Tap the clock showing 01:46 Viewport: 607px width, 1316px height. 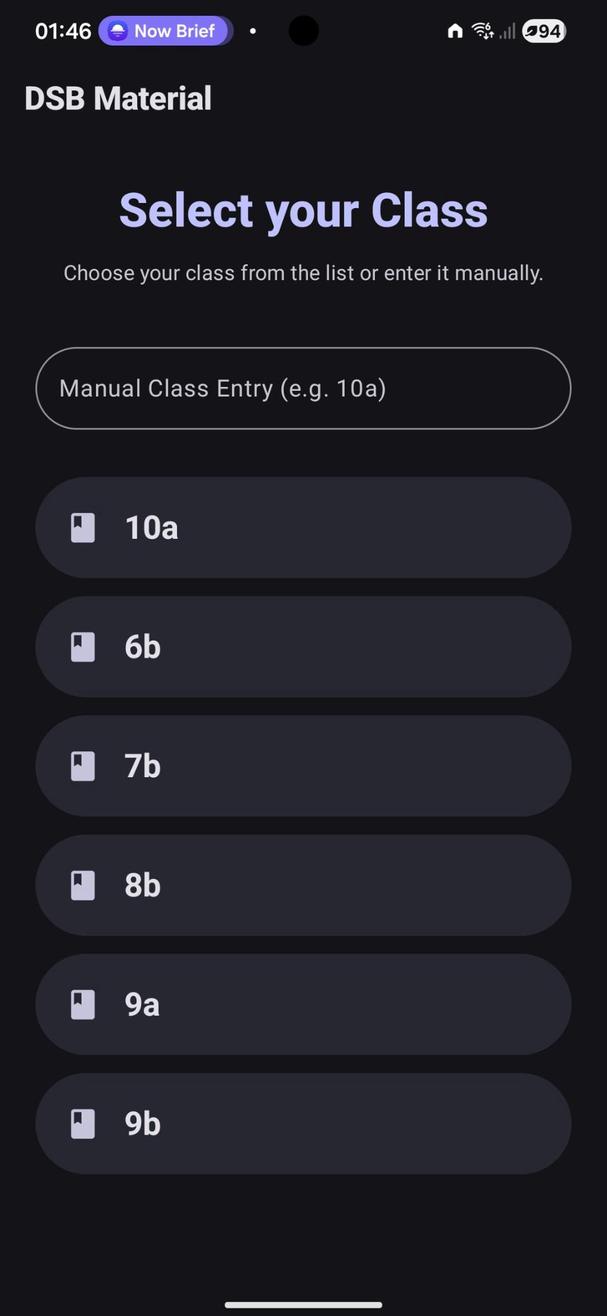(63, 31)
